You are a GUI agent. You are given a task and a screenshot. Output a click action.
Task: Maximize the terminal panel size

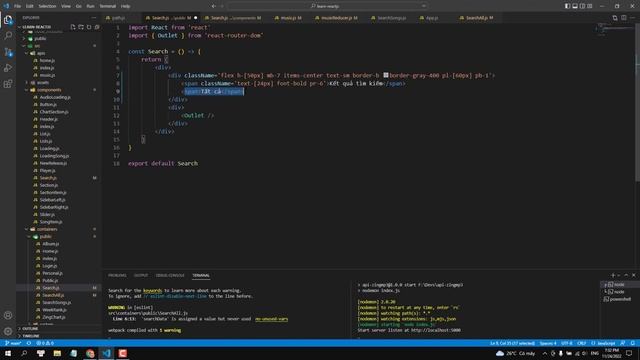pyautogui.click(x=626, y=276)
